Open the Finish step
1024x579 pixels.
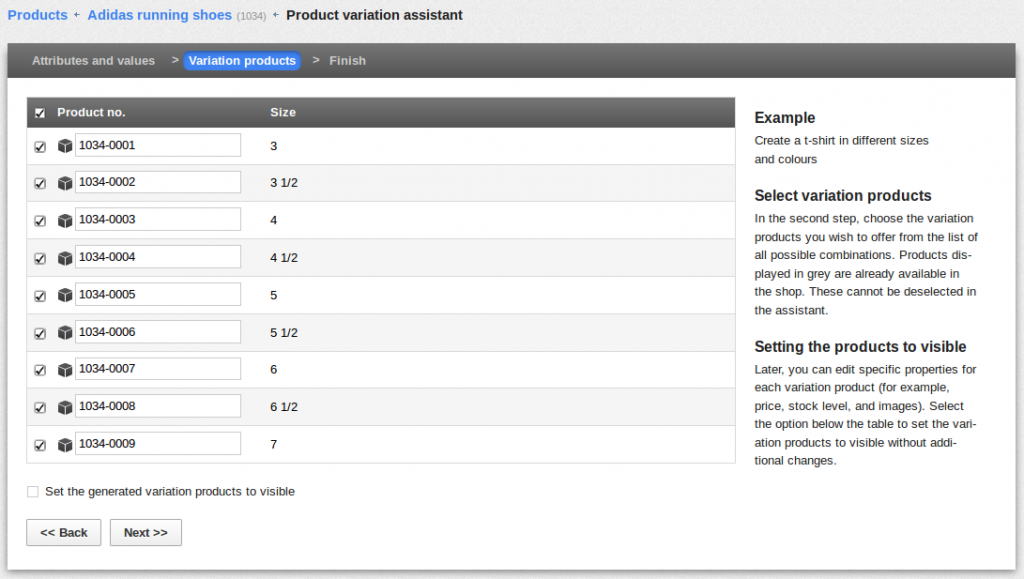347,61
